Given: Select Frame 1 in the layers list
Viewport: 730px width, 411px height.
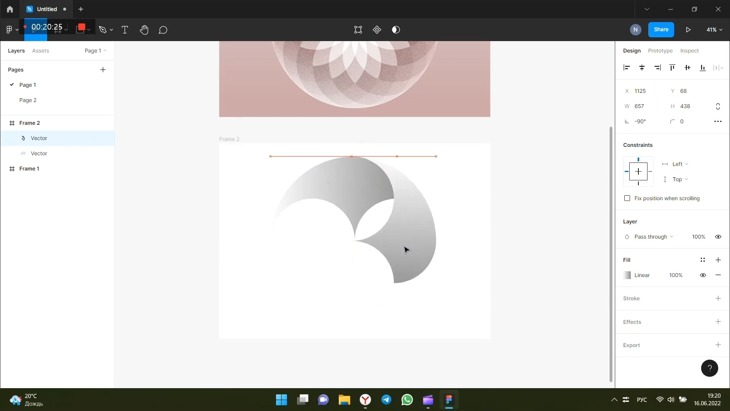Looking at the screenshot, I should 30,169.
